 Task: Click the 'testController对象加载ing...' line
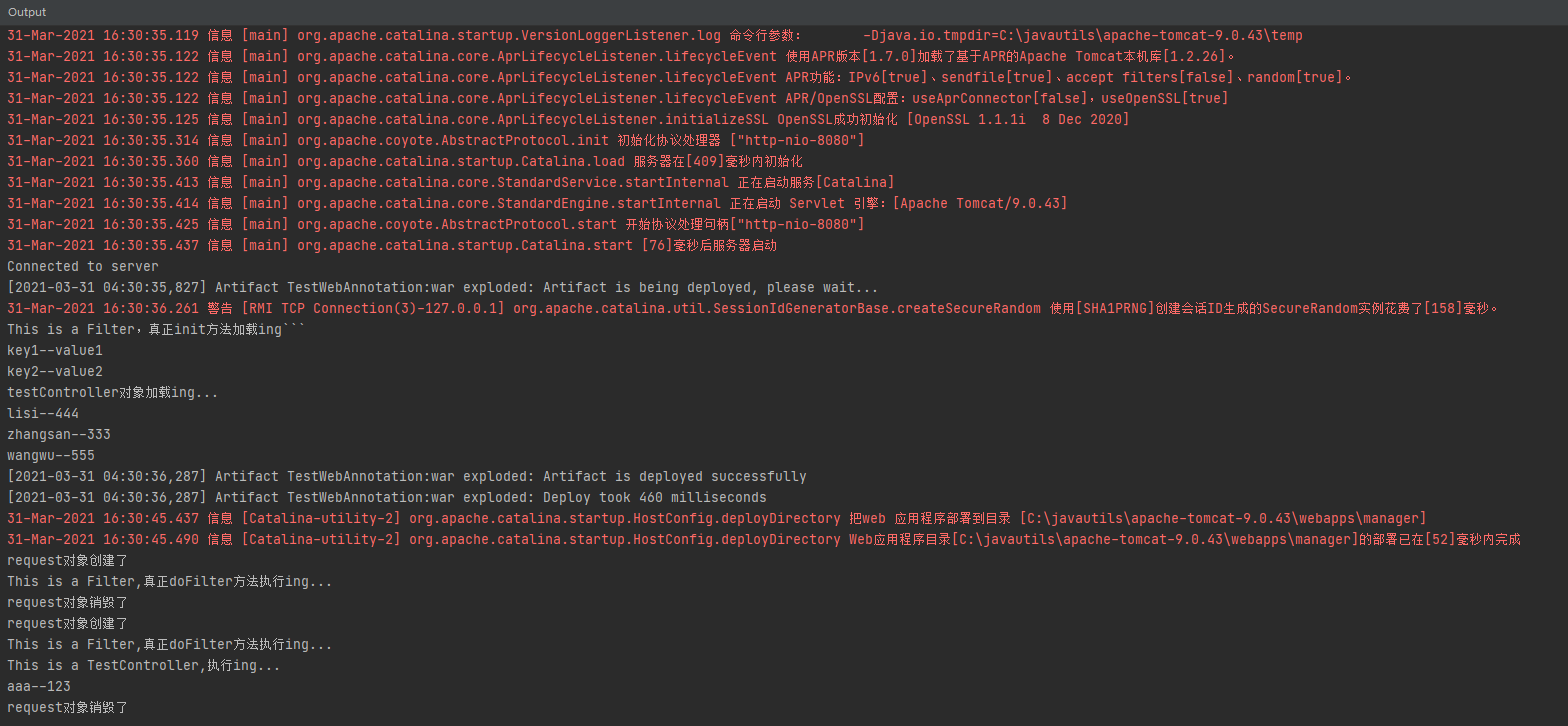[113, 392]
